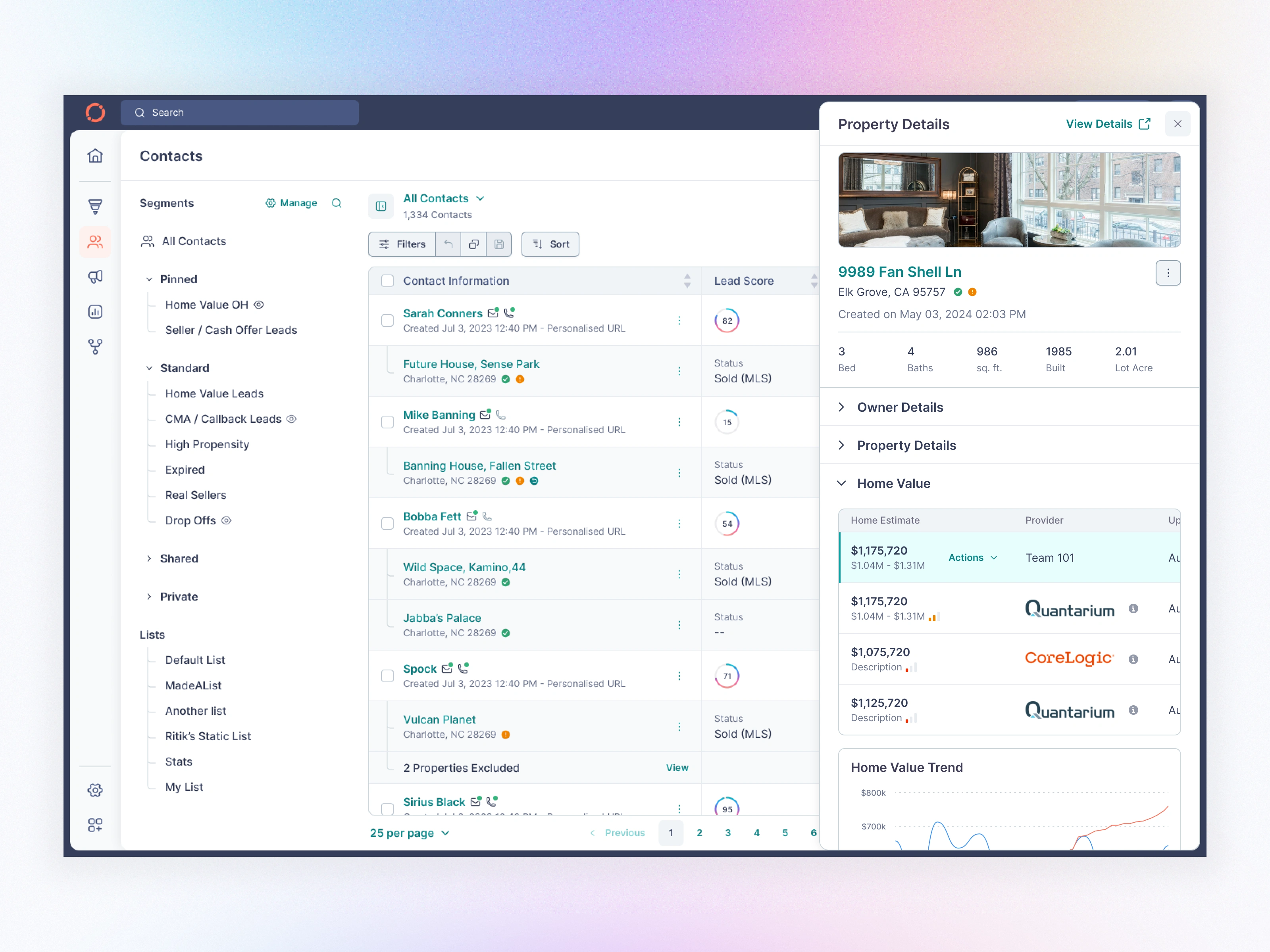Open the Actions dropdown for Team 101 estimate
The image size is (1270, 952).
[x=973, y=557]
